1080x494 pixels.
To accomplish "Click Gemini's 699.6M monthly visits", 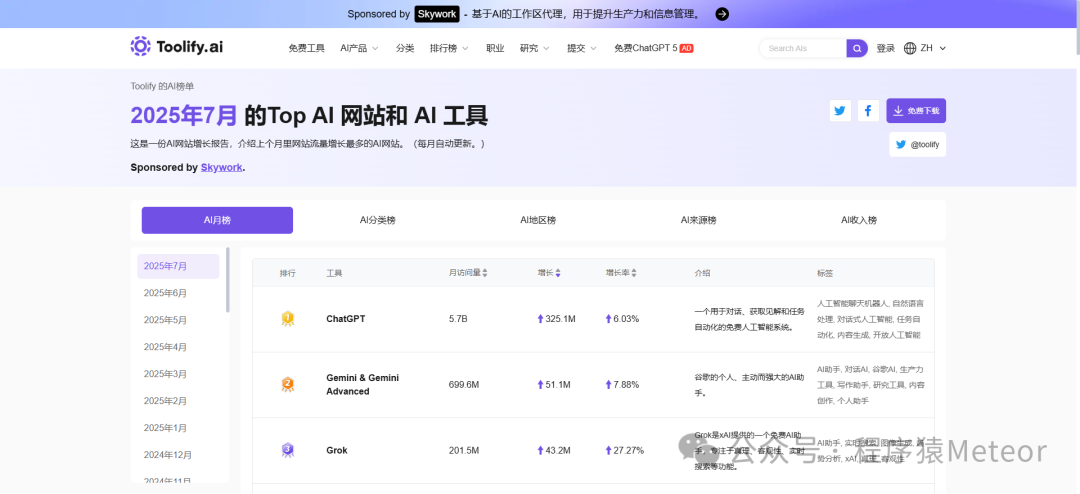I will tap(464, 384).
